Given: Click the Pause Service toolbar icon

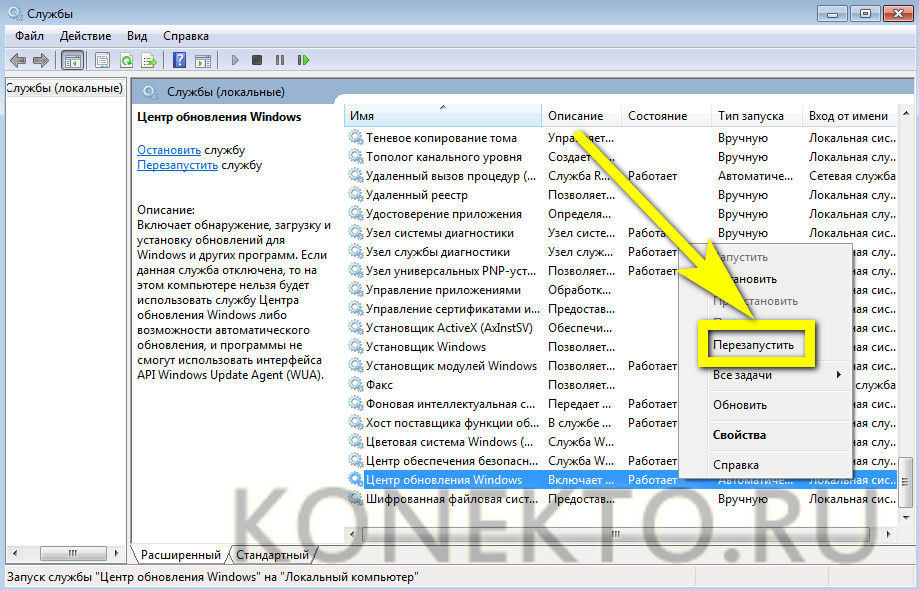Looking at the screenshot, I should pyautogui.click(x=280, y=60).
